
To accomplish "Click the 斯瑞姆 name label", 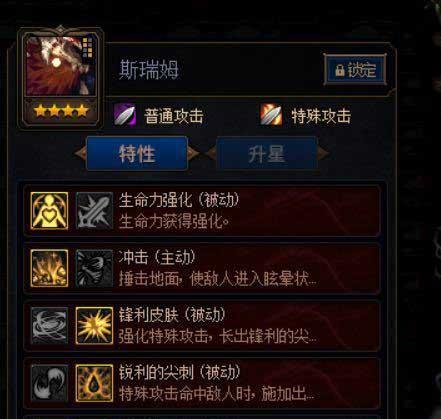I will tap(149, 70).
